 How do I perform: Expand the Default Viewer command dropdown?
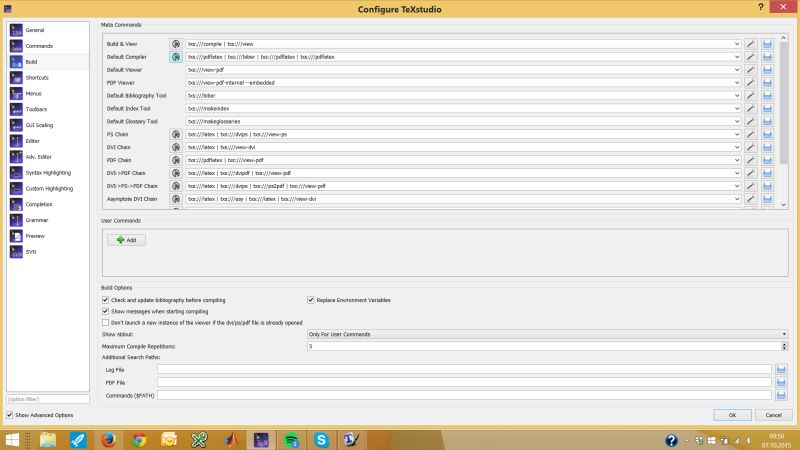(737, 70)
